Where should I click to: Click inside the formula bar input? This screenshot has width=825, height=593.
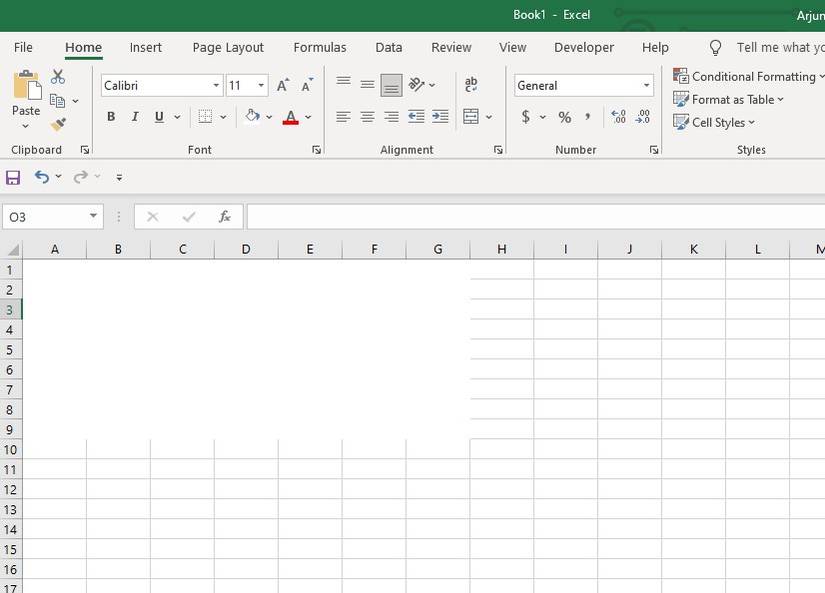pos(530,217)
